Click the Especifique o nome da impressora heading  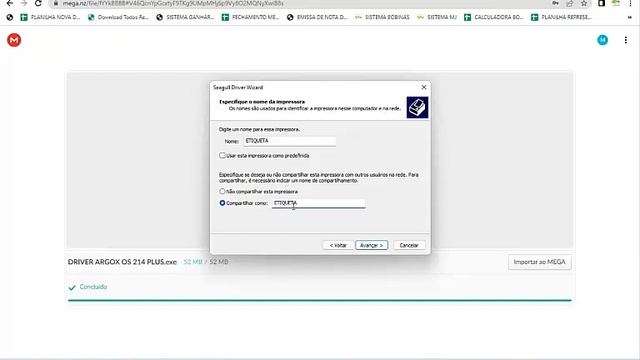pos(262,102)
